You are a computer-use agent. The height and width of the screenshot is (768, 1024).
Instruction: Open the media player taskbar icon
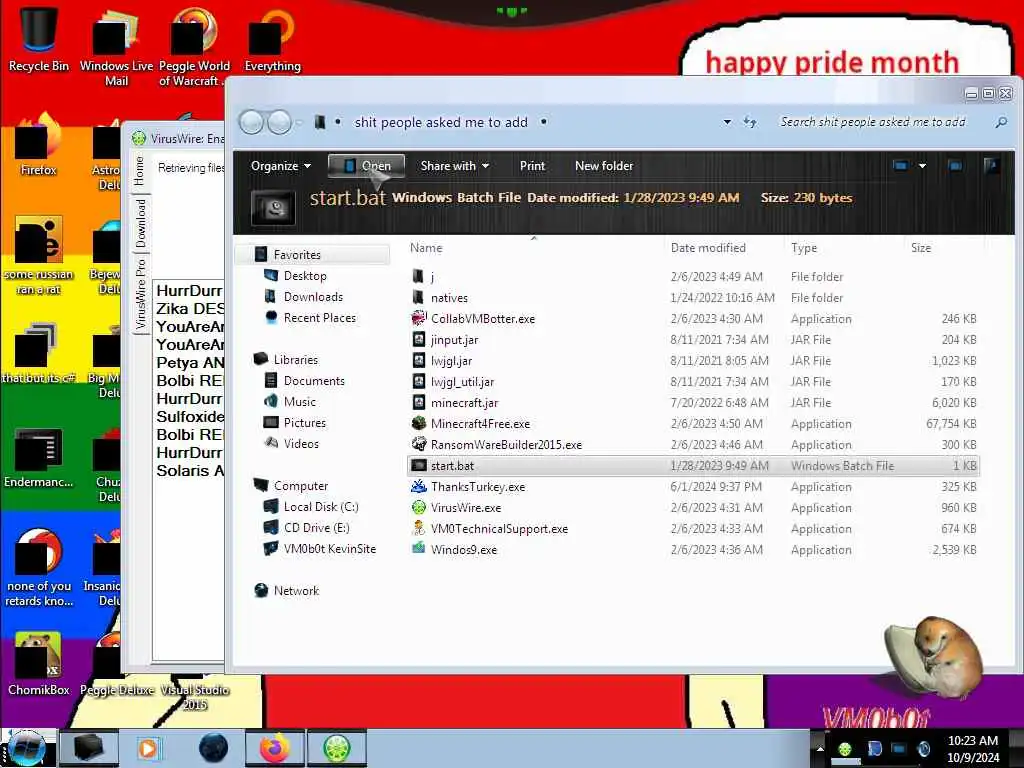pyautogui.click(x=148, y=748)
